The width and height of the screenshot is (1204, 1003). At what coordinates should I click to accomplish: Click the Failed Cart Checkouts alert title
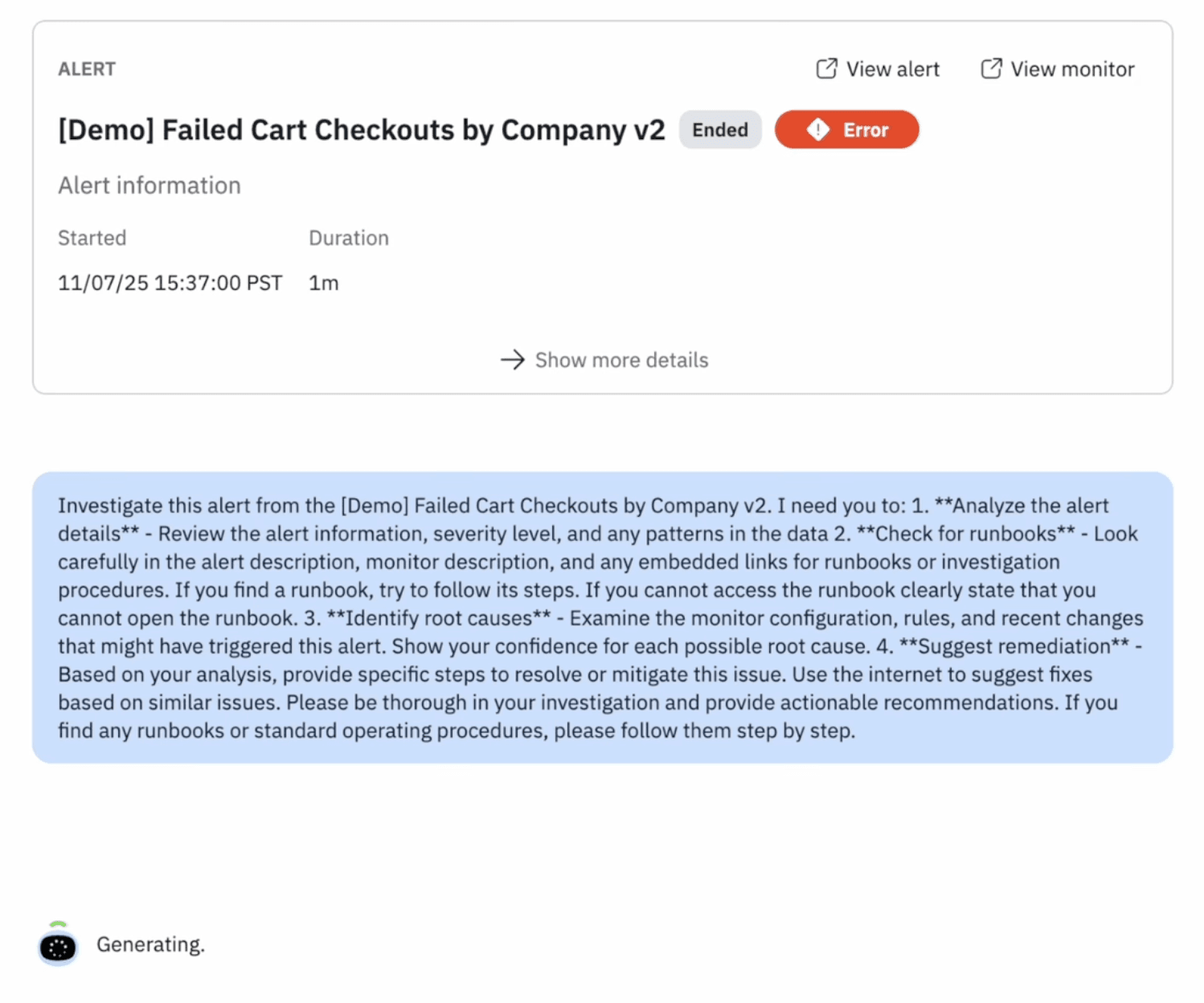(361, 129)
